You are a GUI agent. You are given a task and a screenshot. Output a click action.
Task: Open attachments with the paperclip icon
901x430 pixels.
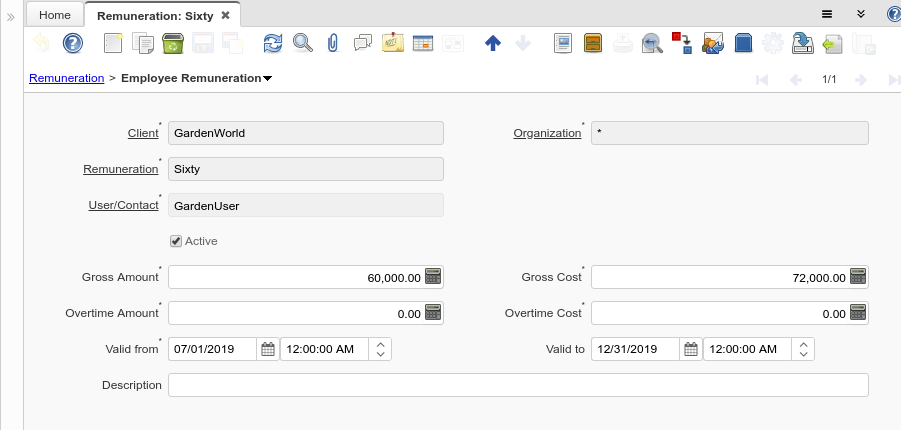tap(333, 43)
